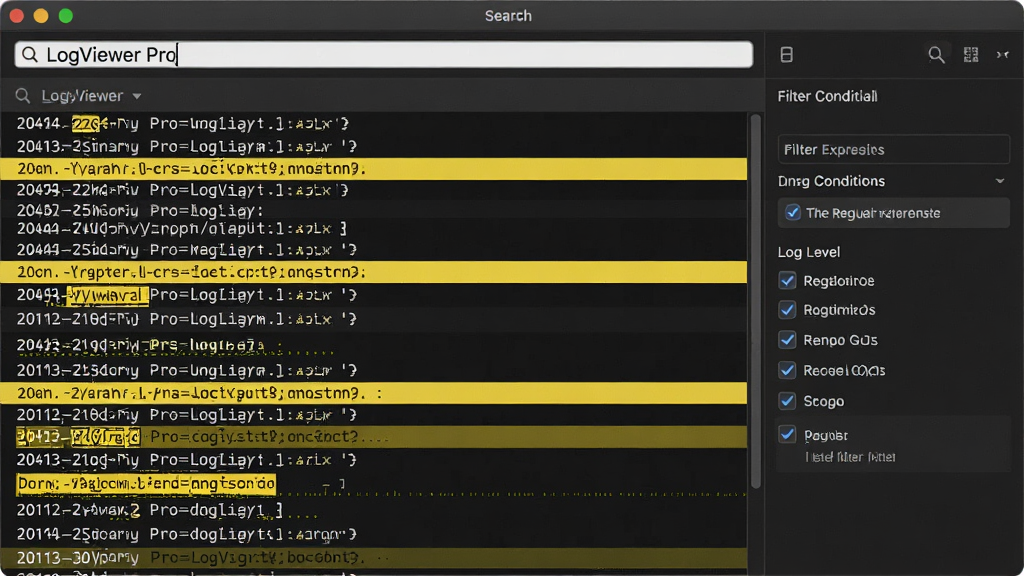Select first yellow highlighted row 20an -Yyaranr
This screenshot has width=1024, height=576.
[x=374, y=168]
